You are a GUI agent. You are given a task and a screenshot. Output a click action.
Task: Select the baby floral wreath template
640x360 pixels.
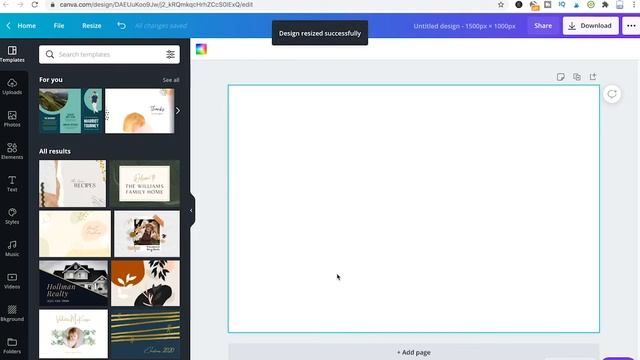[x=73, y=334]
